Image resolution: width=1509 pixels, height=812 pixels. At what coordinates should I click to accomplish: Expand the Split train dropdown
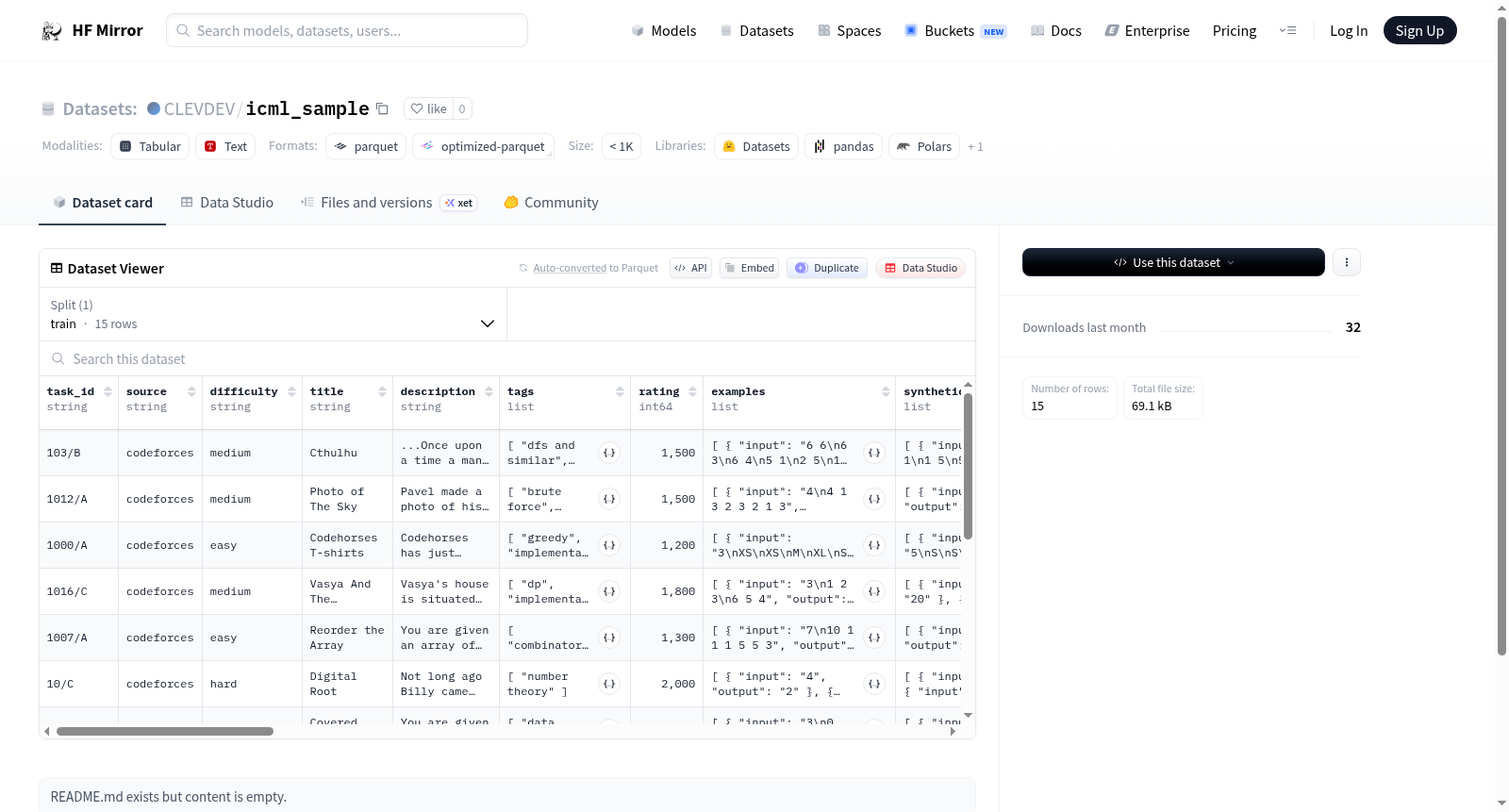click(273, 314)
